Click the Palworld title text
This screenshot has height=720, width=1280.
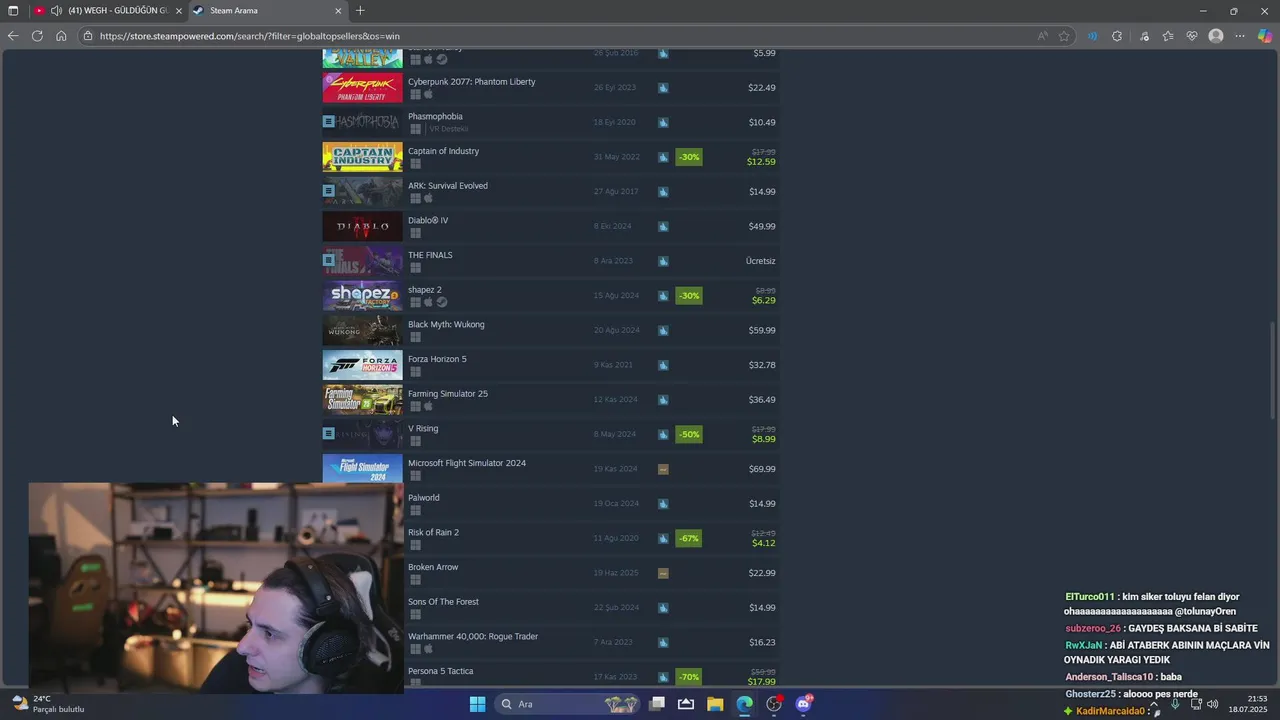[x=424, y=498]
